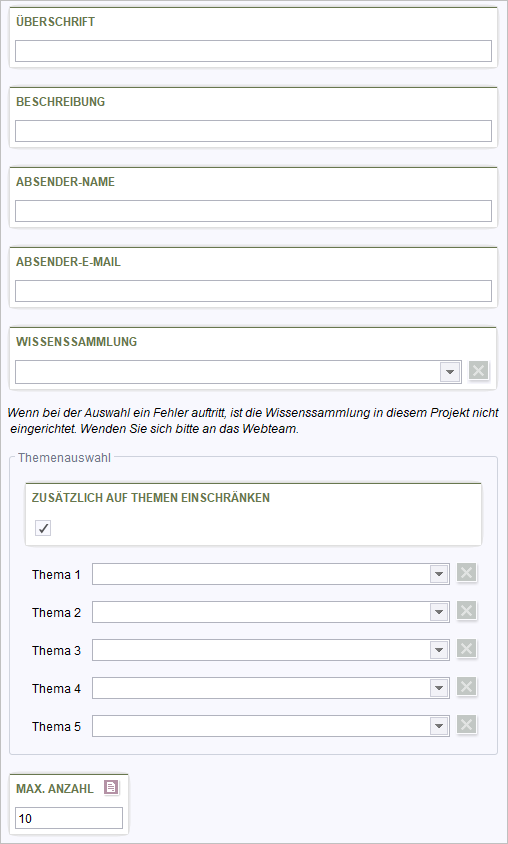Open the Wissenssammlung dropdown arrow
The image size is (508, 844).
[450, 372]
